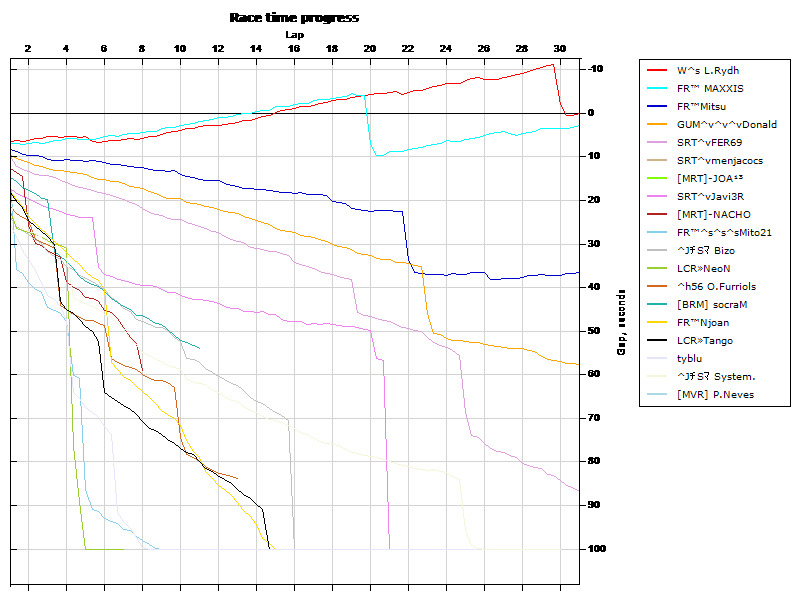Click lap 30 axis label
Viewport: 800px width, 600px height.
click(560, 48)
